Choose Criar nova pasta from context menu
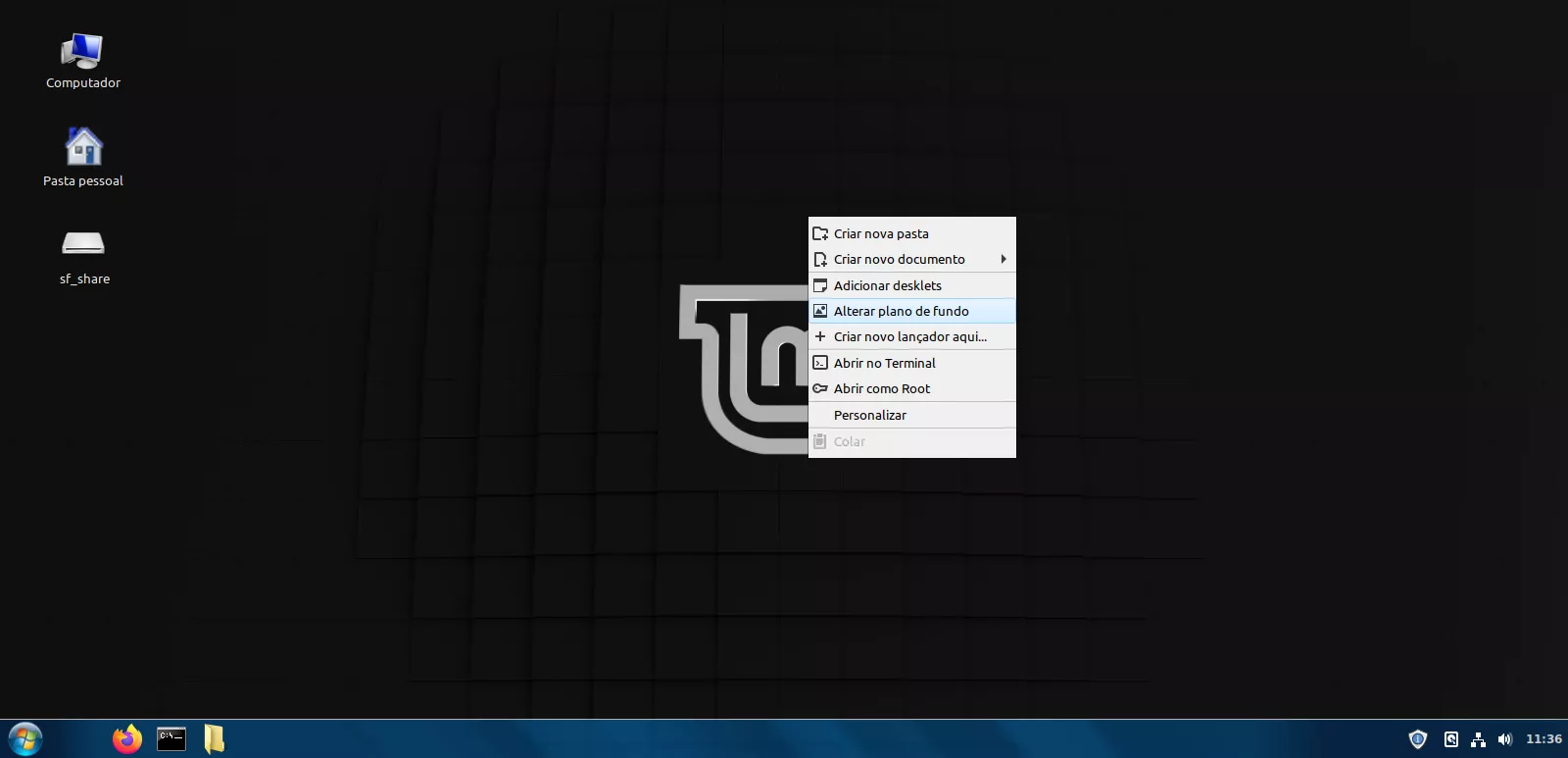 point(912,233)
